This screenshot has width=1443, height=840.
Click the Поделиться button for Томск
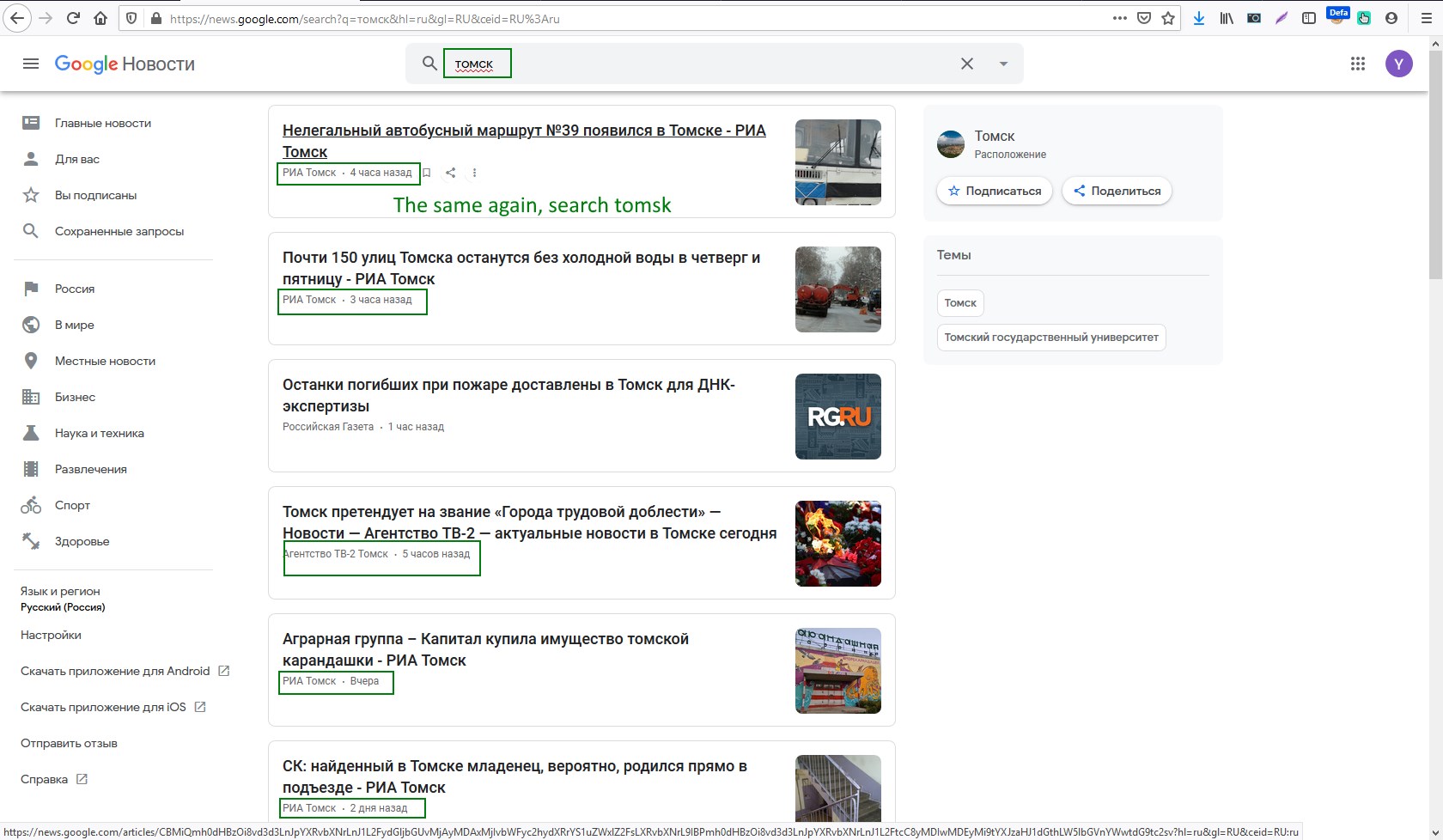pyautogui.click(x=1117, y=191)
